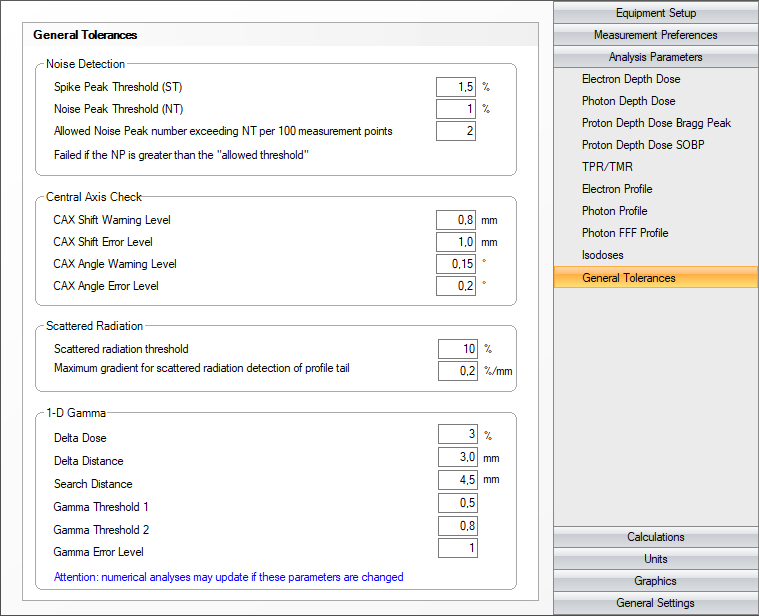Click the 'Gamma Threshold 2' label
Viewport: 759px width, 616px height.
[x=101, y=530]
